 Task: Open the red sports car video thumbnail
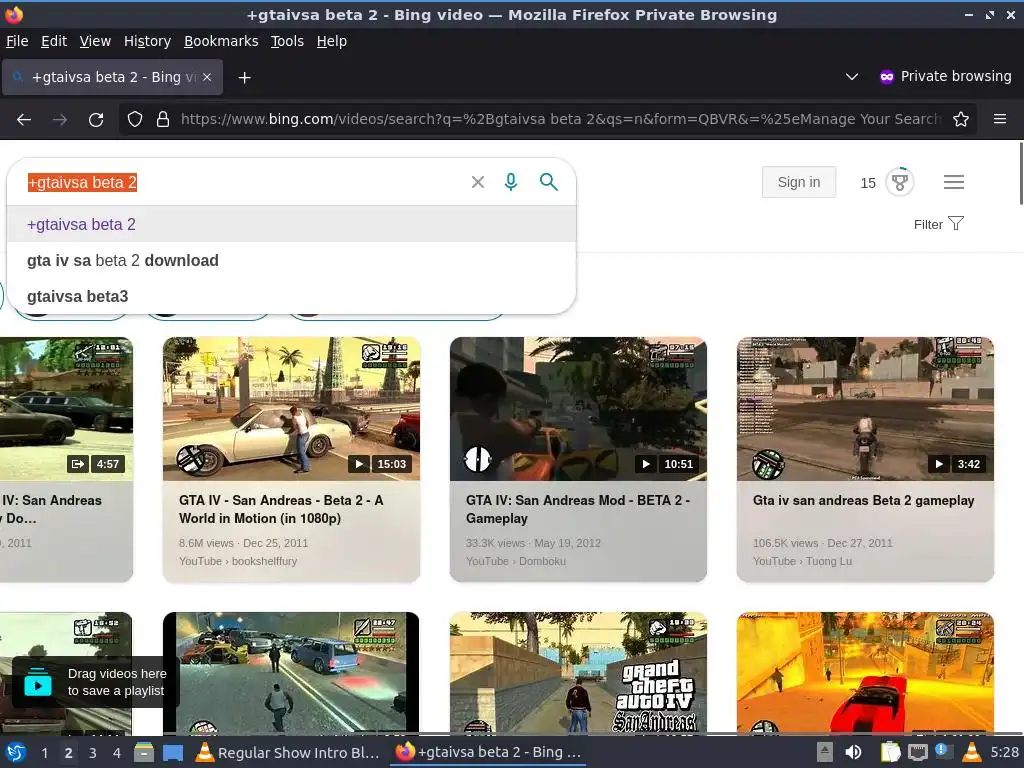pyautogui.click(x=865, y=673)
